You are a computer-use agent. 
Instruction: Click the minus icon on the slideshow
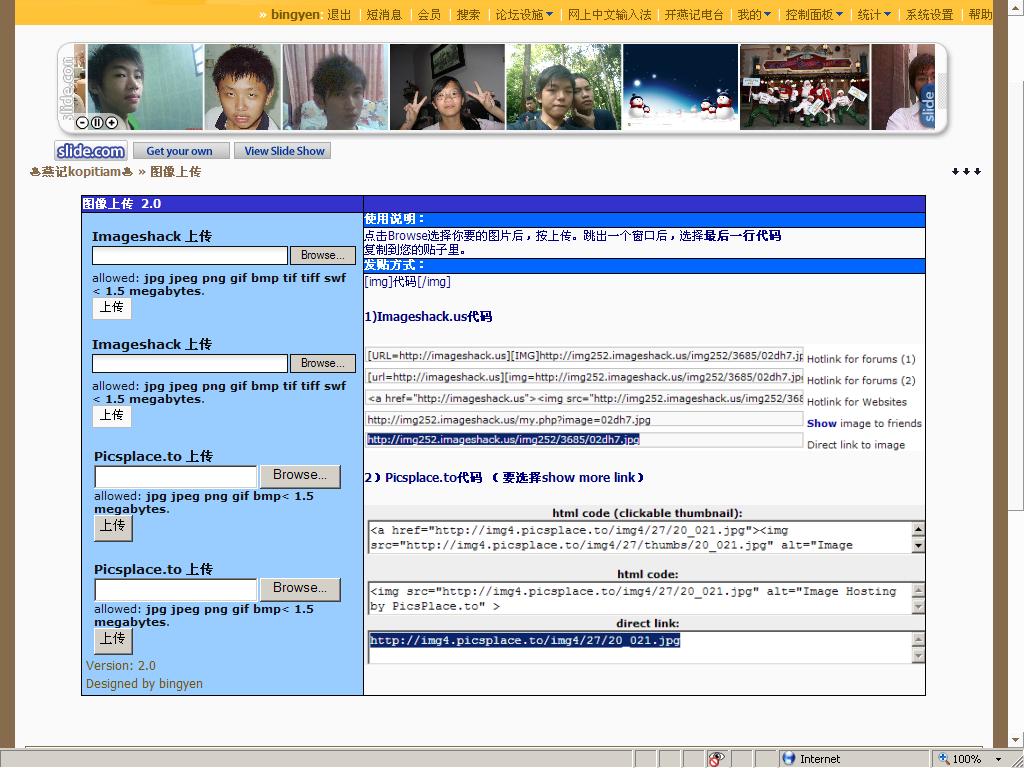point(83,123)
